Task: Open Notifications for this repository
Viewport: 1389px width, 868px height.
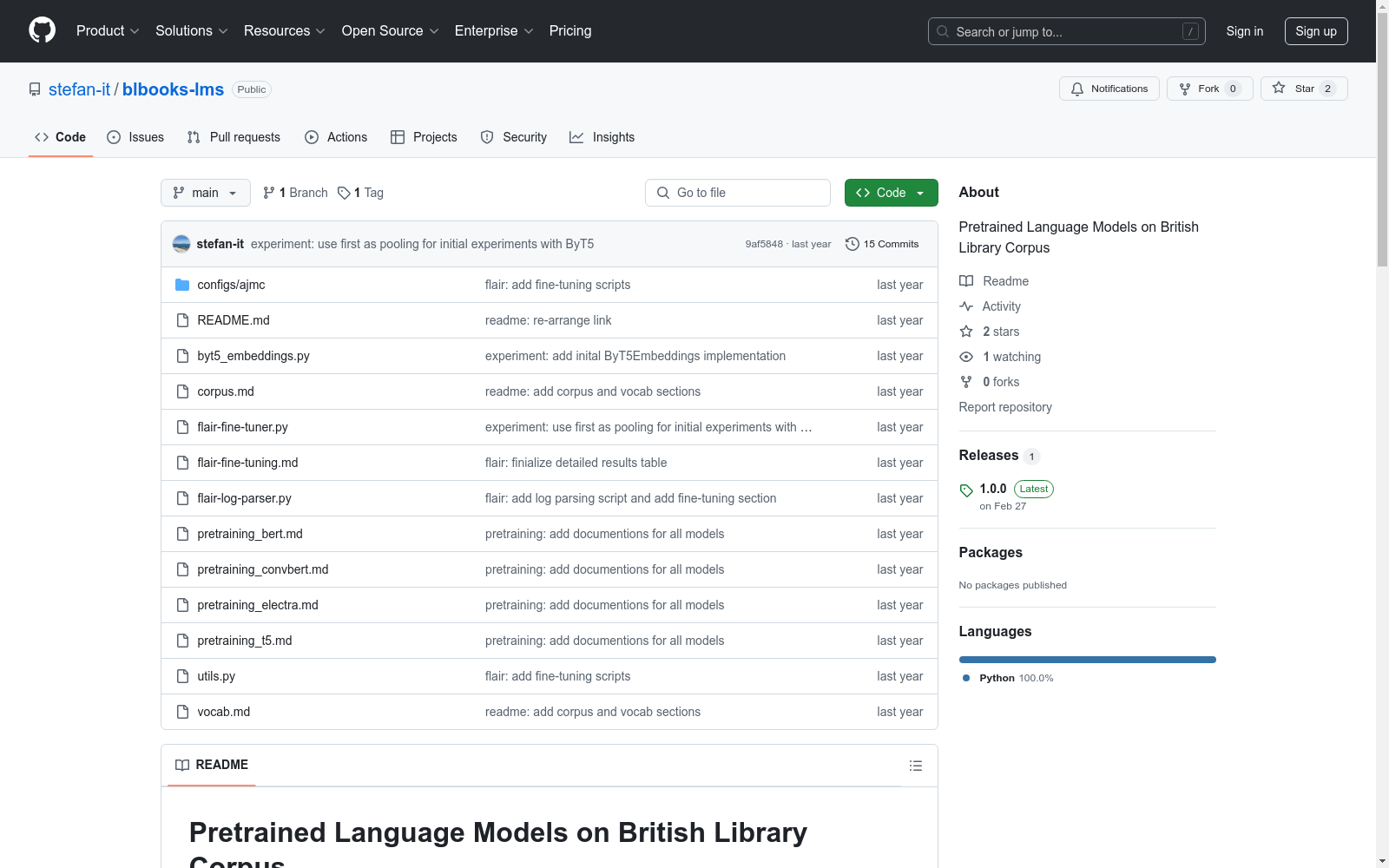Action: coord(1109,89)
